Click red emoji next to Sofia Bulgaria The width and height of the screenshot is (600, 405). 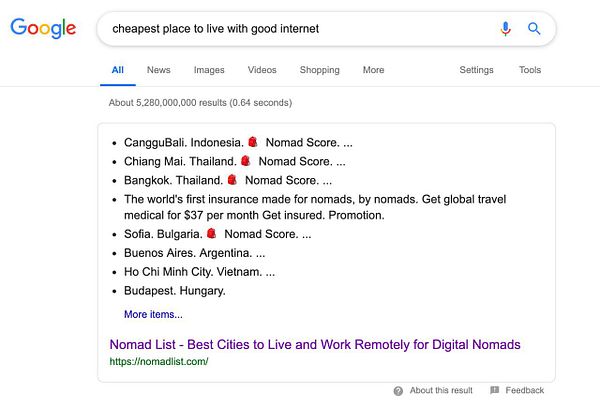pyautogui.click(x=212, y=234)
